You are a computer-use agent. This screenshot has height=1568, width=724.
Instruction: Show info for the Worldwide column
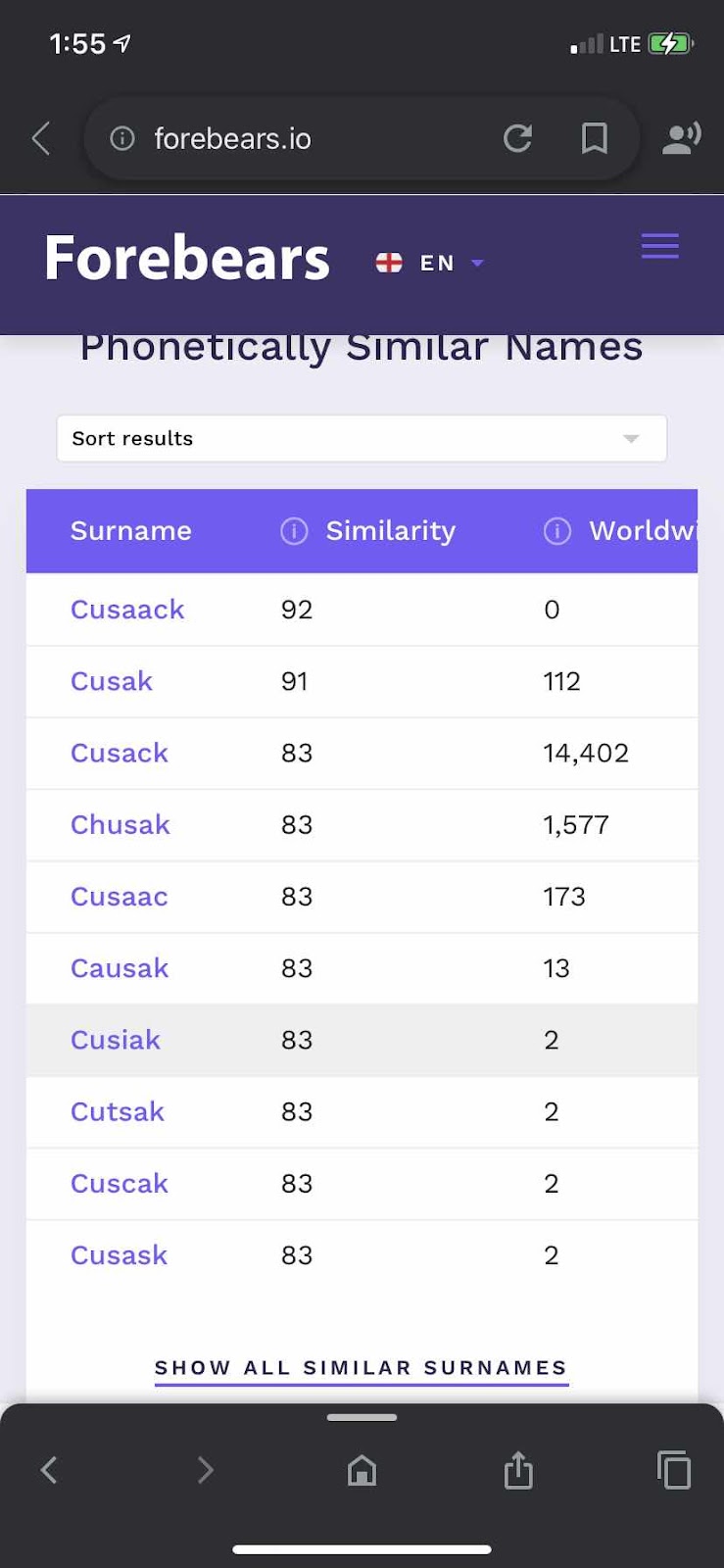pyautogui.click(x=556, y=531)
